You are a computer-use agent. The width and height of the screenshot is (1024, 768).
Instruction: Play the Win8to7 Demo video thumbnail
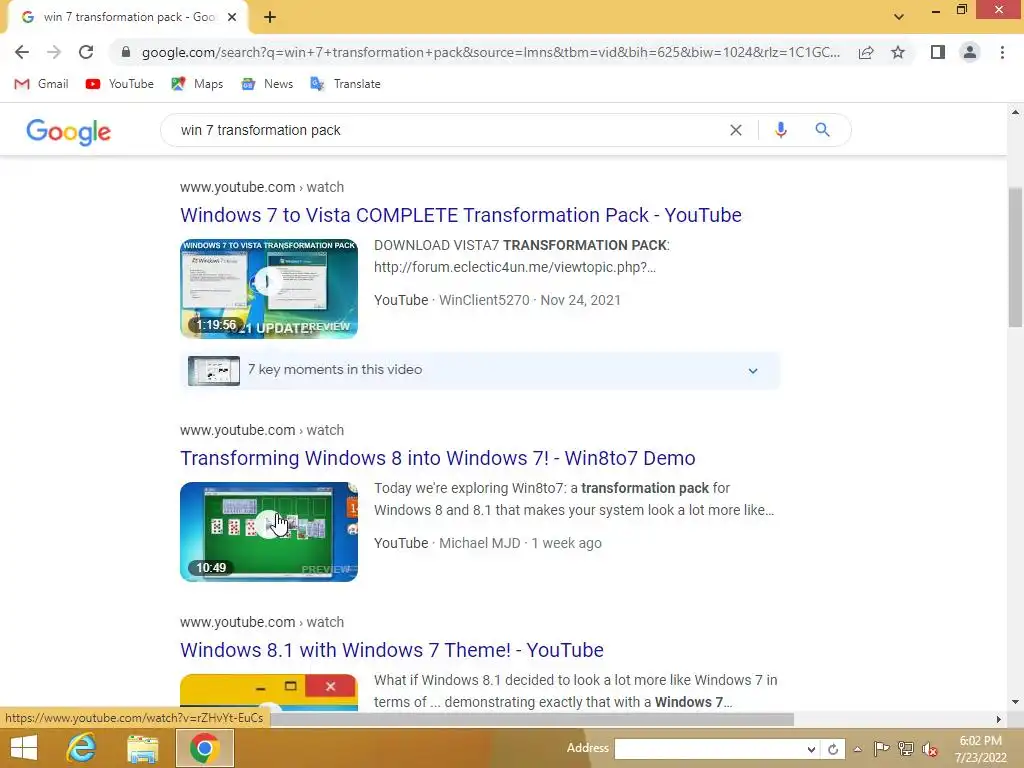[x=269, y=532]
